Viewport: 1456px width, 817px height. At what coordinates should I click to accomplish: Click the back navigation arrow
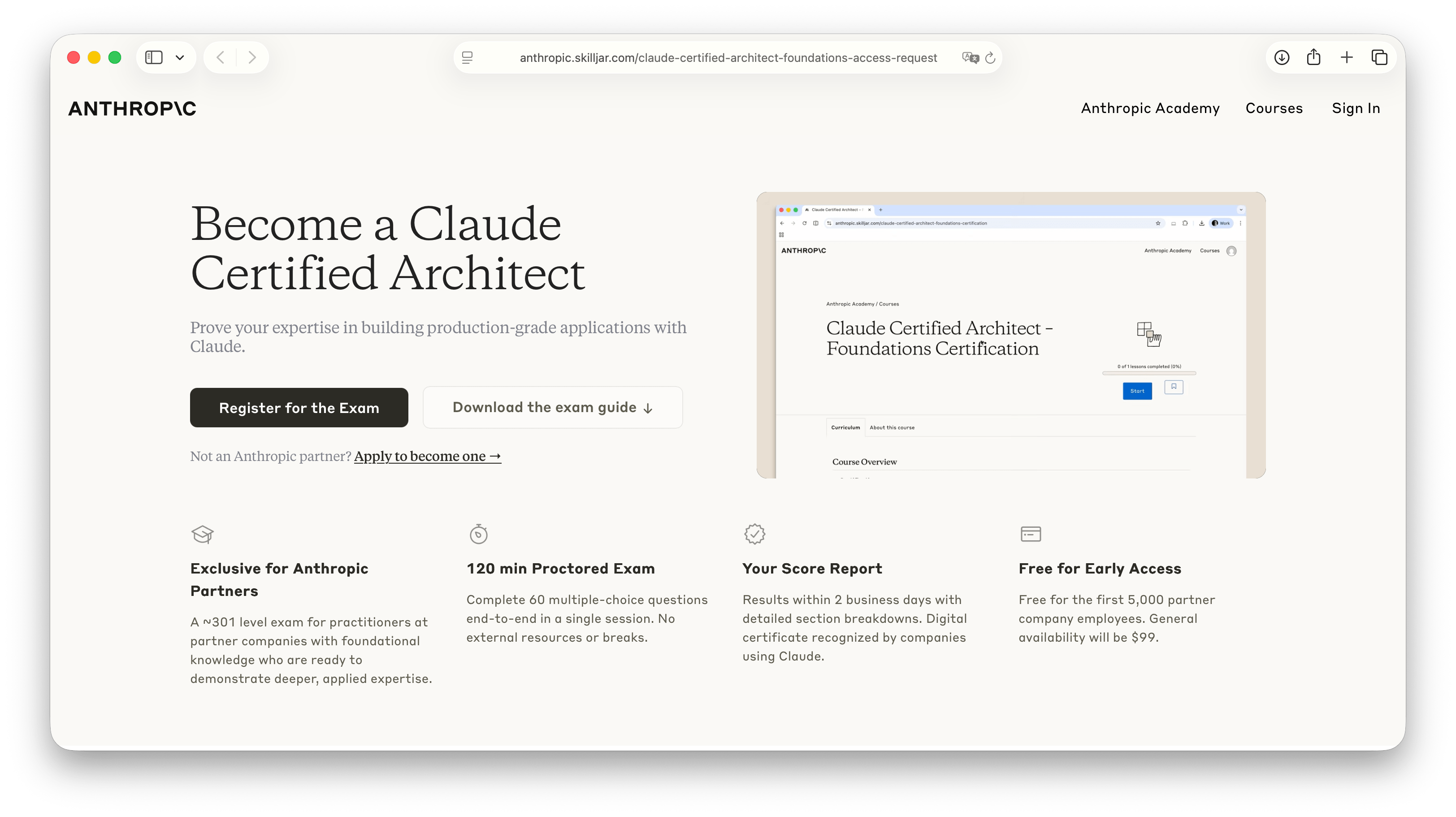[221, 57]
